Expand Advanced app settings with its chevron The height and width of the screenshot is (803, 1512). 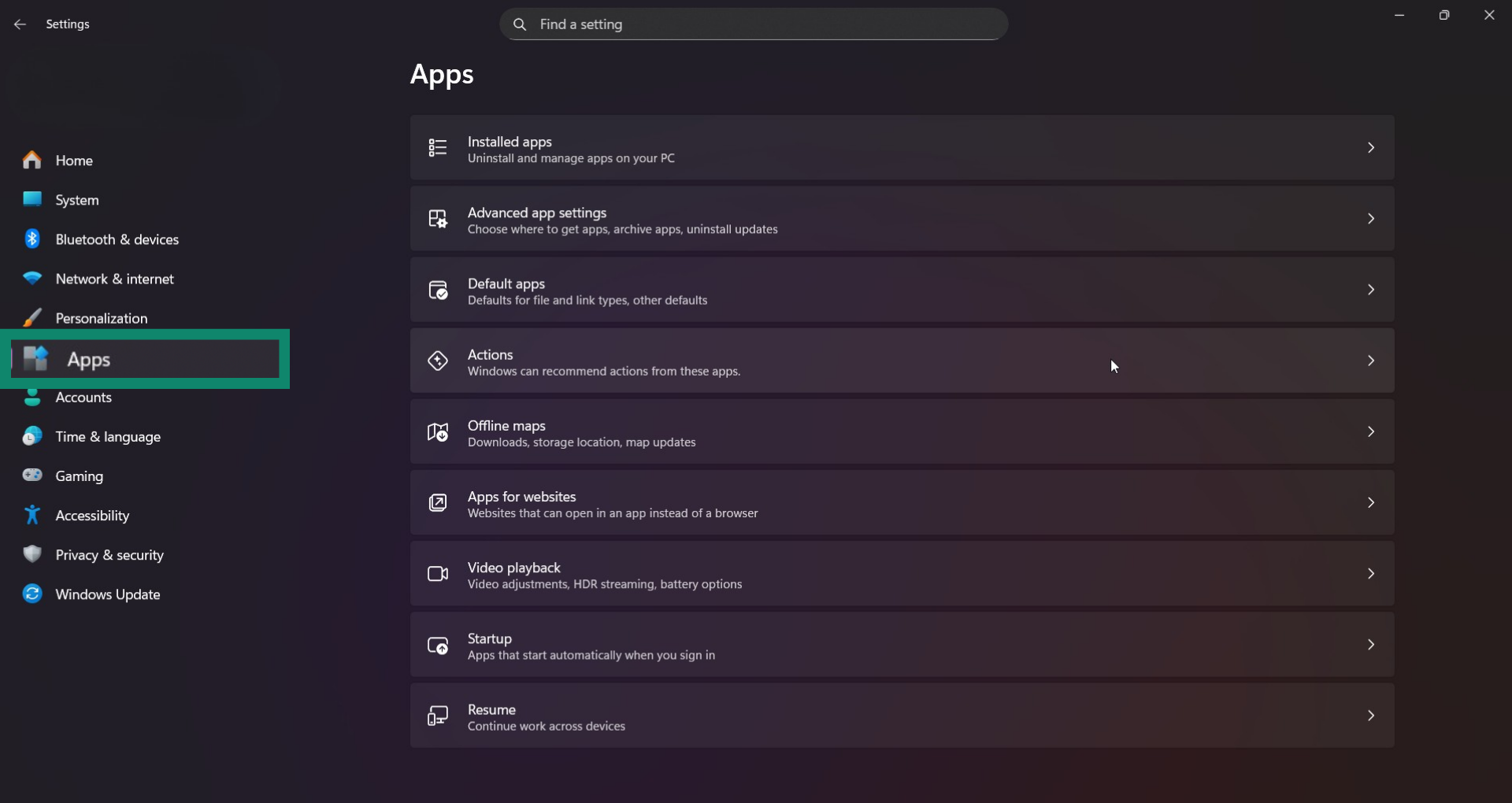(x=1370, y=219)
